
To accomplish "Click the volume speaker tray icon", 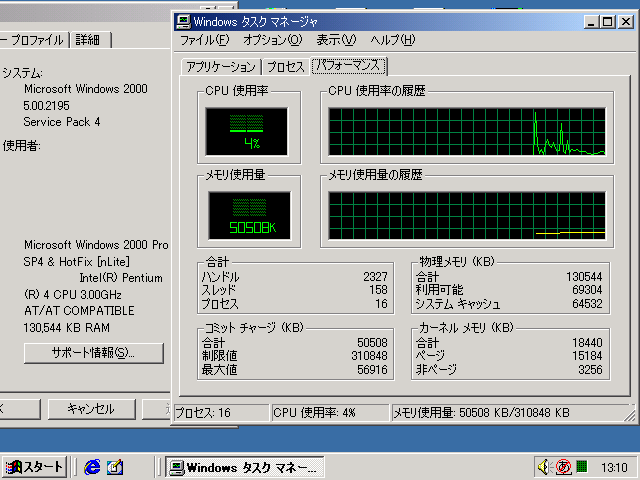I will click(x=545, y=467).
